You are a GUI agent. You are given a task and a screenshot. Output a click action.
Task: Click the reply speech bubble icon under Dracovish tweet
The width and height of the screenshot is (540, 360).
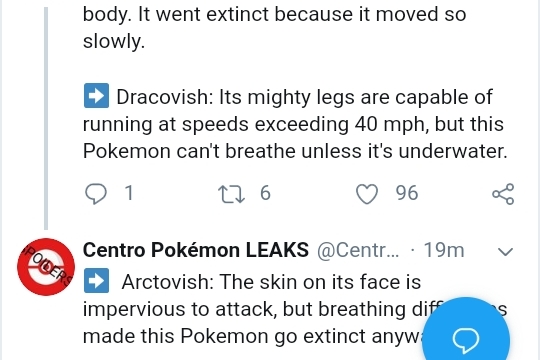coord(95,194)
